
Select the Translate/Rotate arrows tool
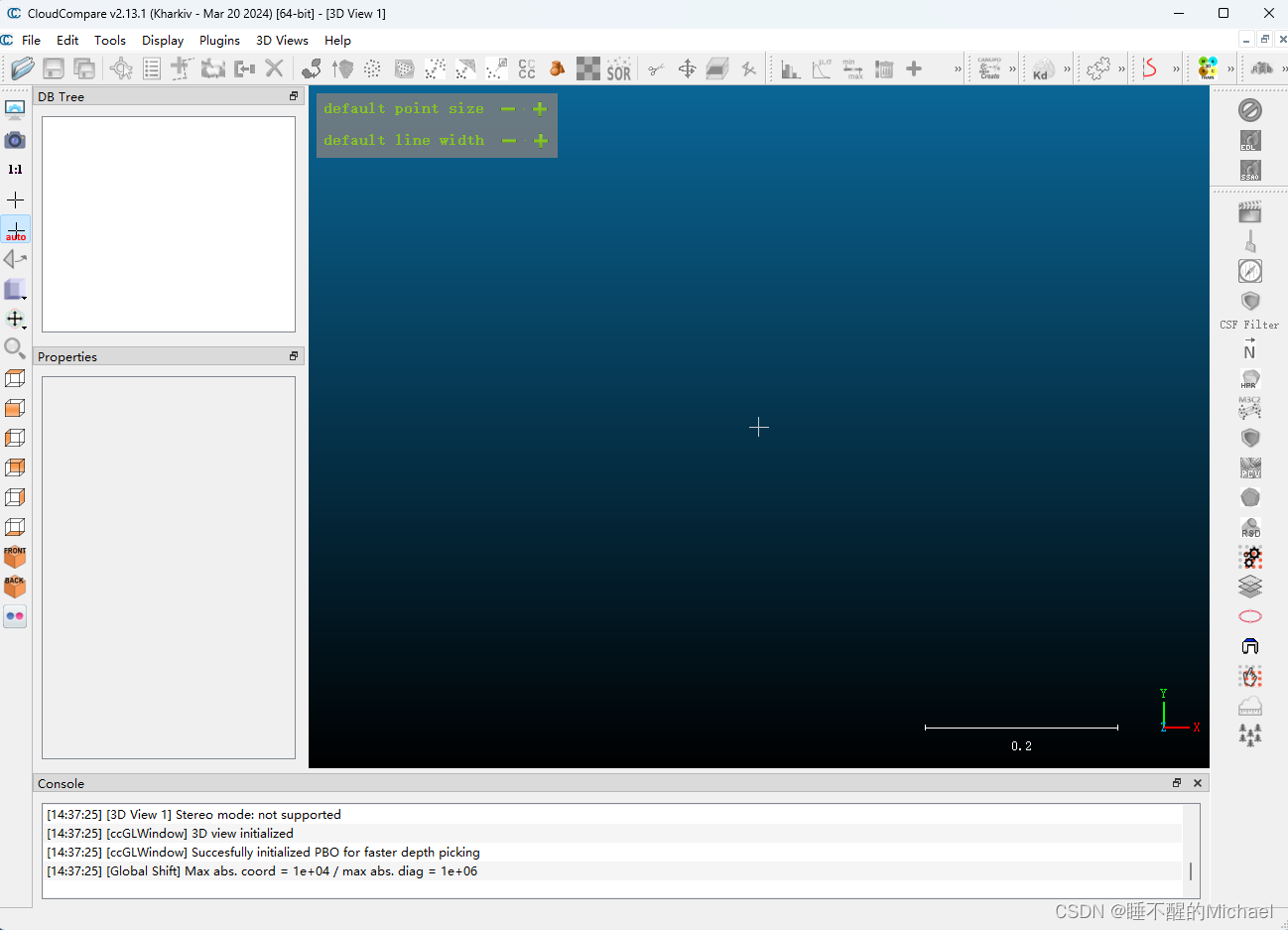click(x=687, y=68)
